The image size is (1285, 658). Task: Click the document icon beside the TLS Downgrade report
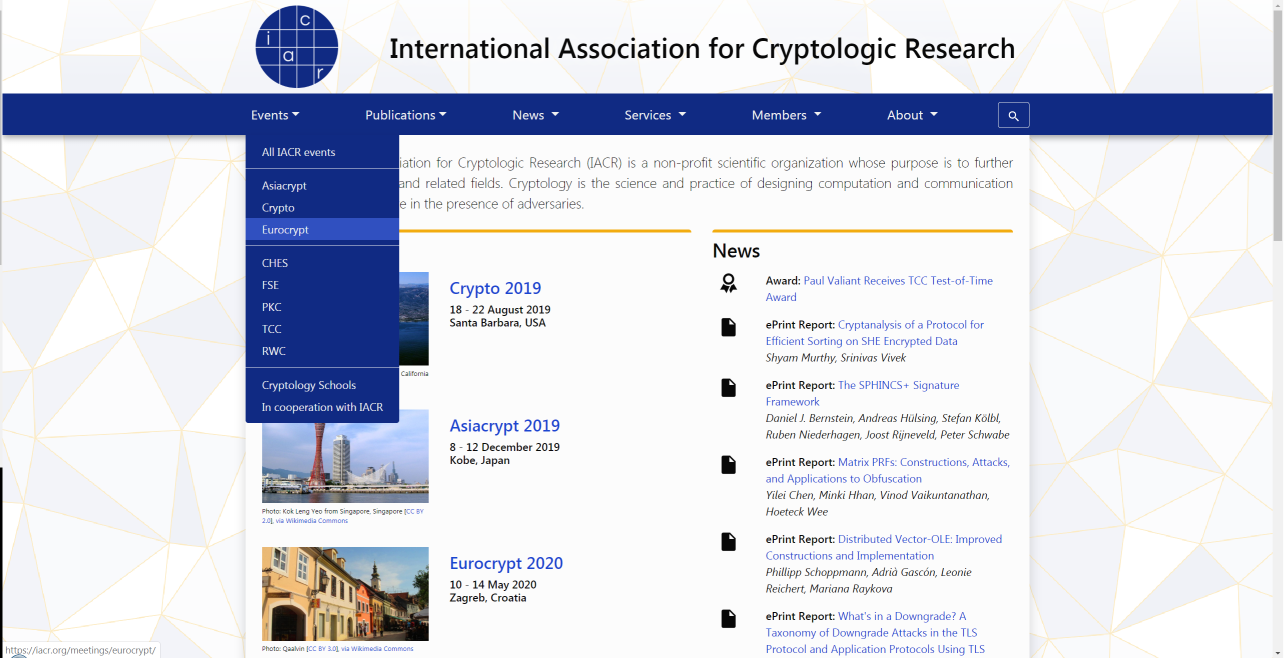pos(728,618)
